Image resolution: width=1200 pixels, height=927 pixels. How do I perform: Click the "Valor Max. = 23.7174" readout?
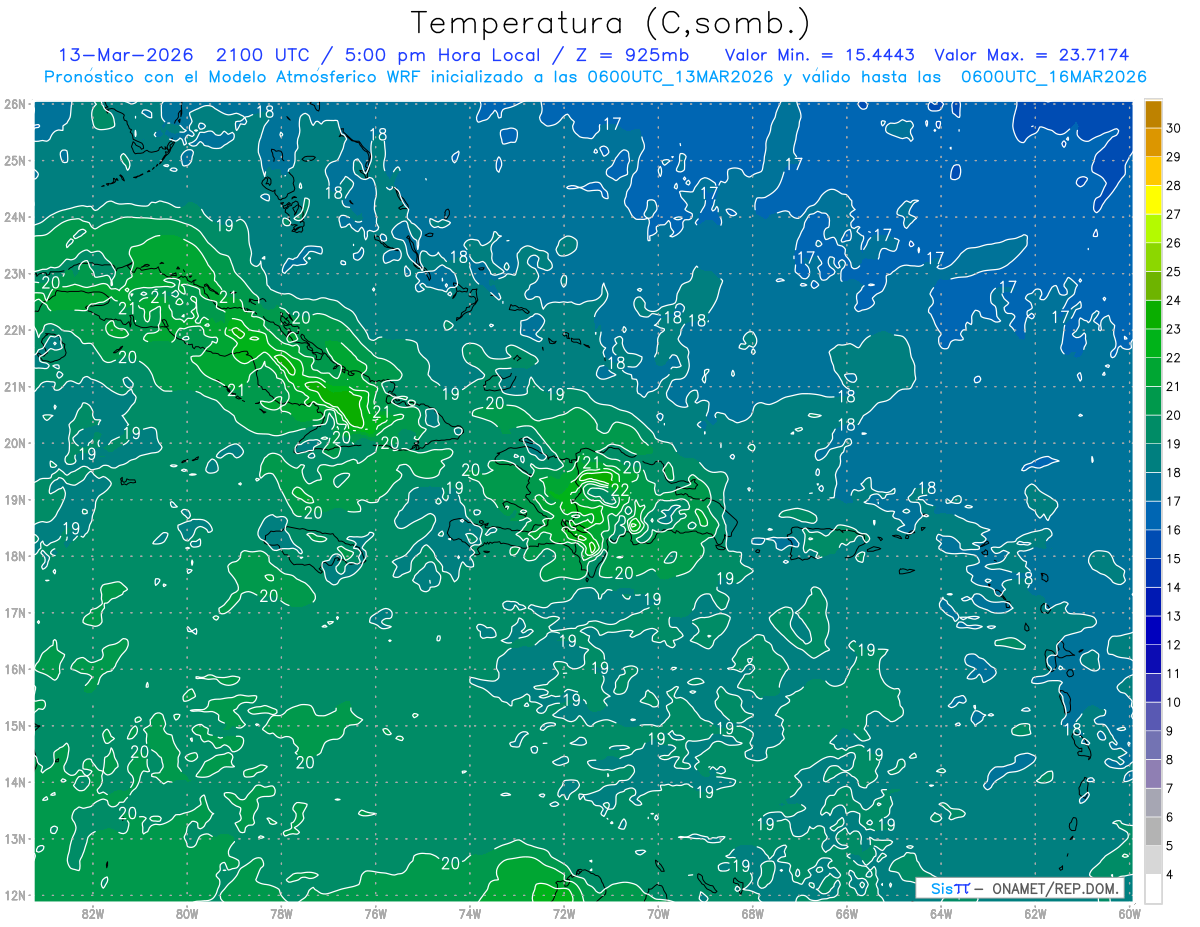click(x=1031, y=55)
